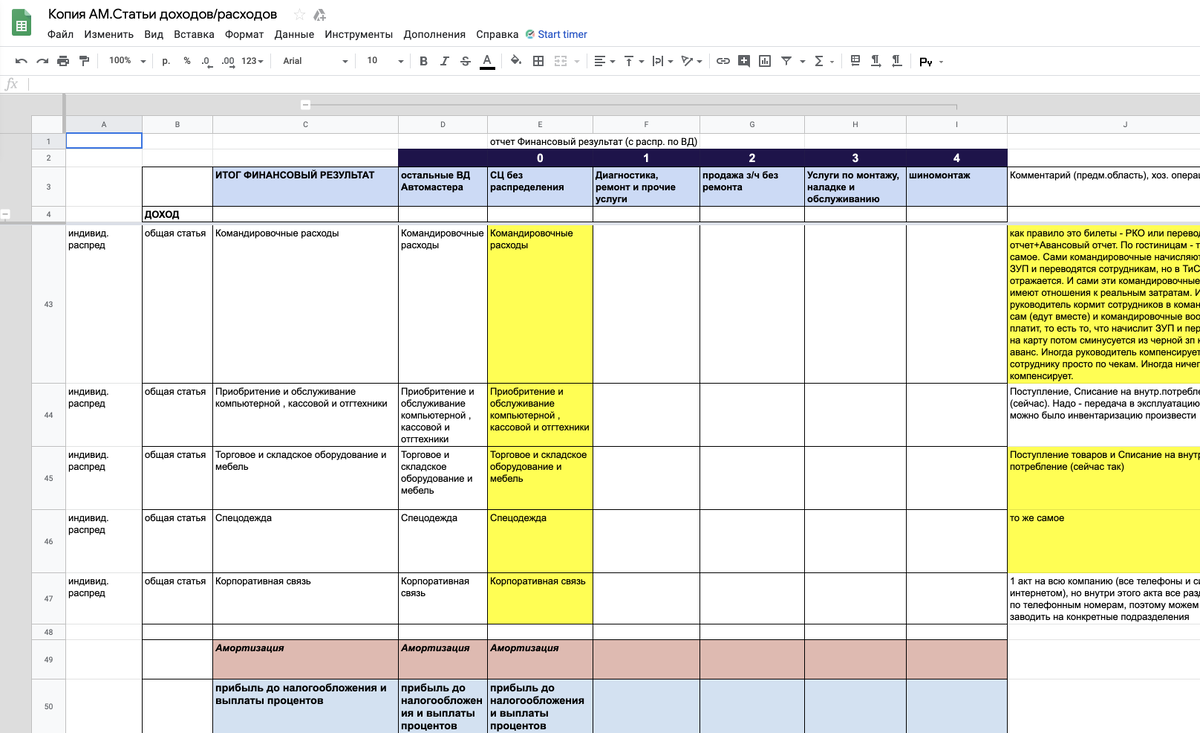Image resolution: width=1200 pixels, height=733 pixels.
Task: Open the 123 number formats dropdown
Action: click(253, 61)
